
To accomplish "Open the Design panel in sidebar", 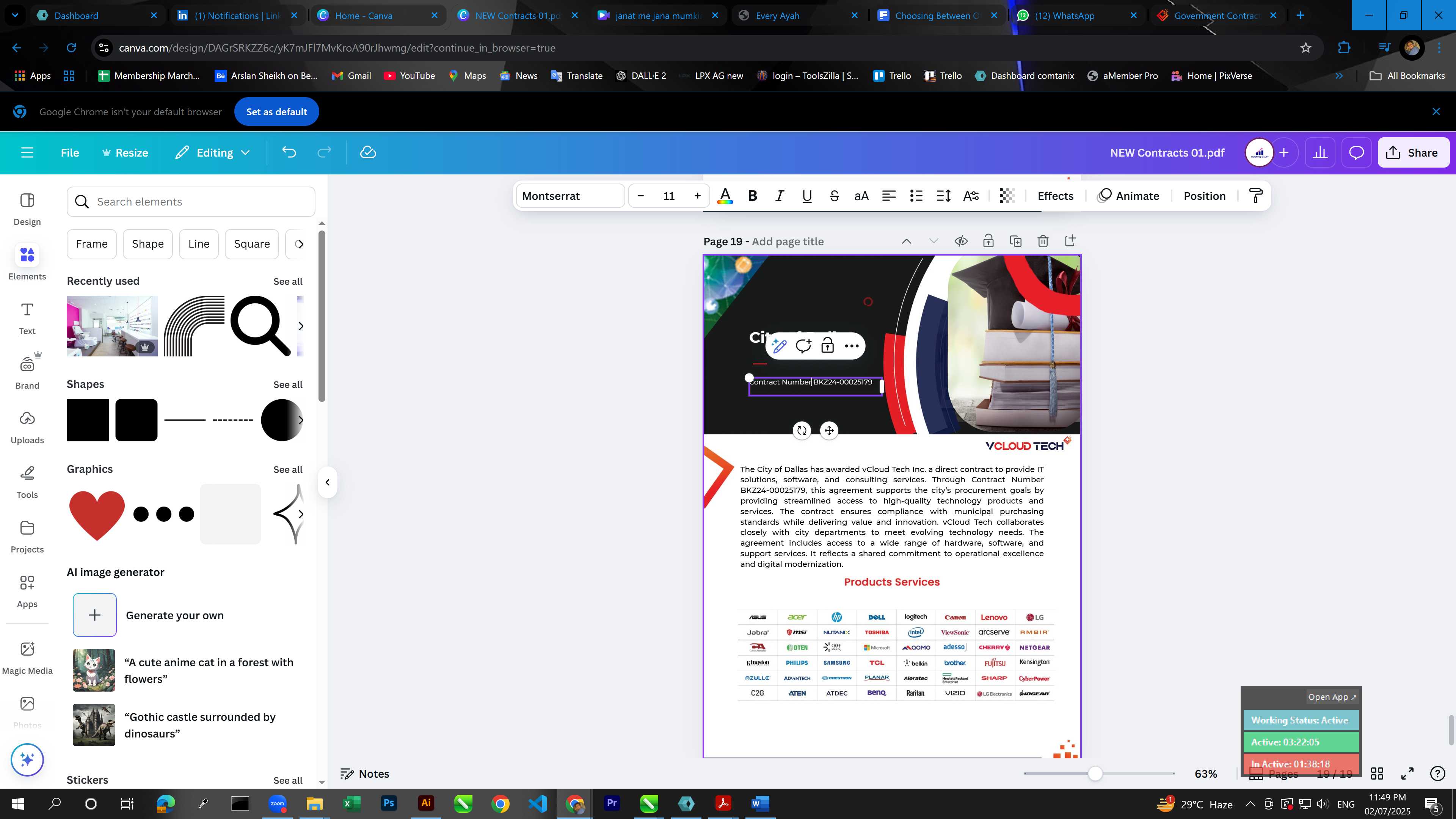I will coord(27,209).
